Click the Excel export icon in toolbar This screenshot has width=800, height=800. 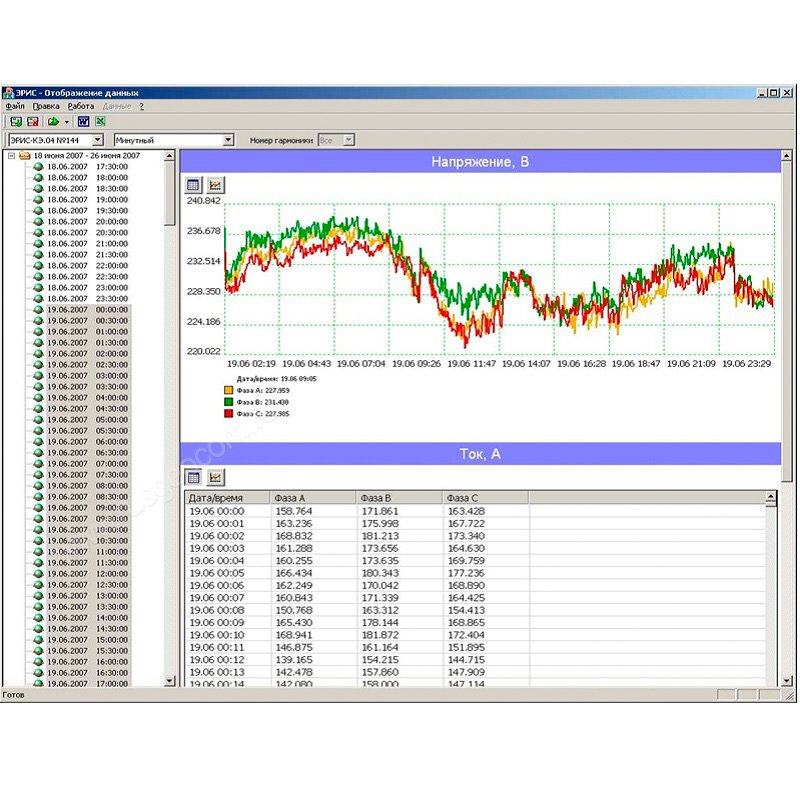point(100,122)
